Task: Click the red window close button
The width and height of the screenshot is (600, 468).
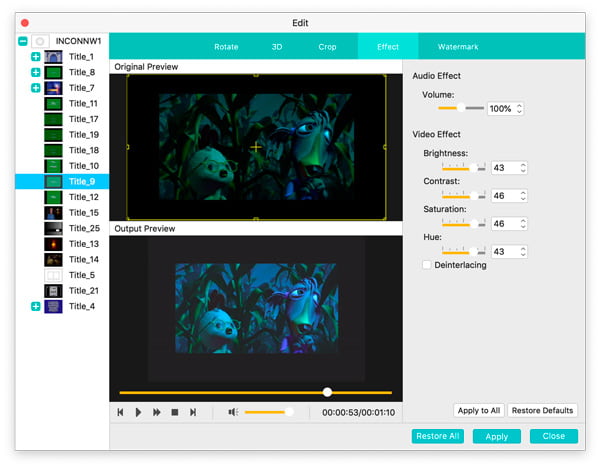Action: point(25,23)
